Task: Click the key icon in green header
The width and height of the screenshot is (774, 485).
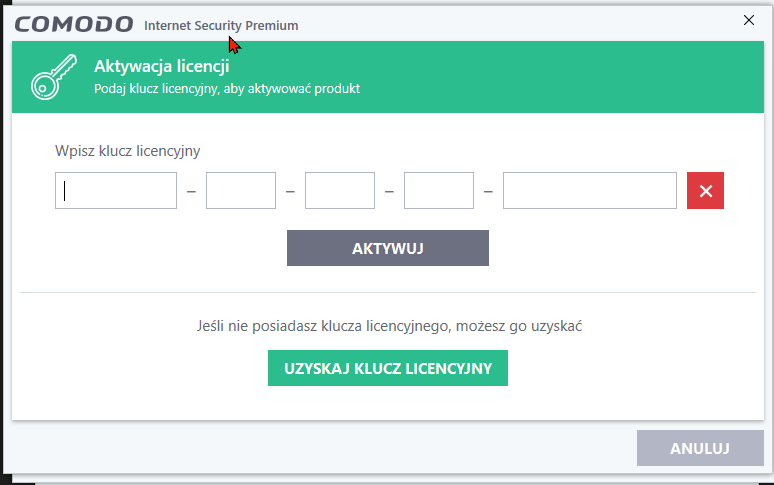Action: pos(54,77)
